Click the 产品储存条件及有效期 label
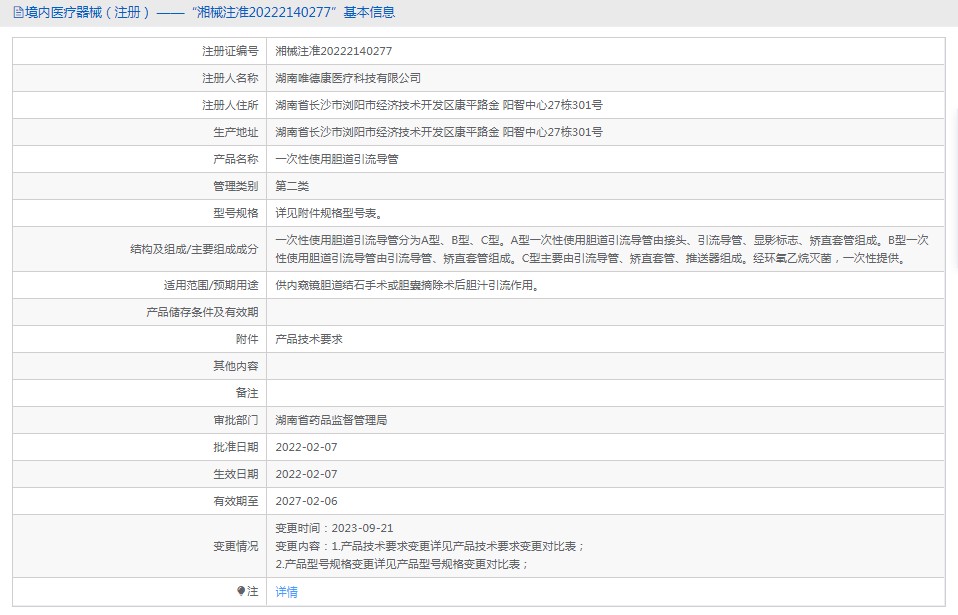 tap(202, 312)
